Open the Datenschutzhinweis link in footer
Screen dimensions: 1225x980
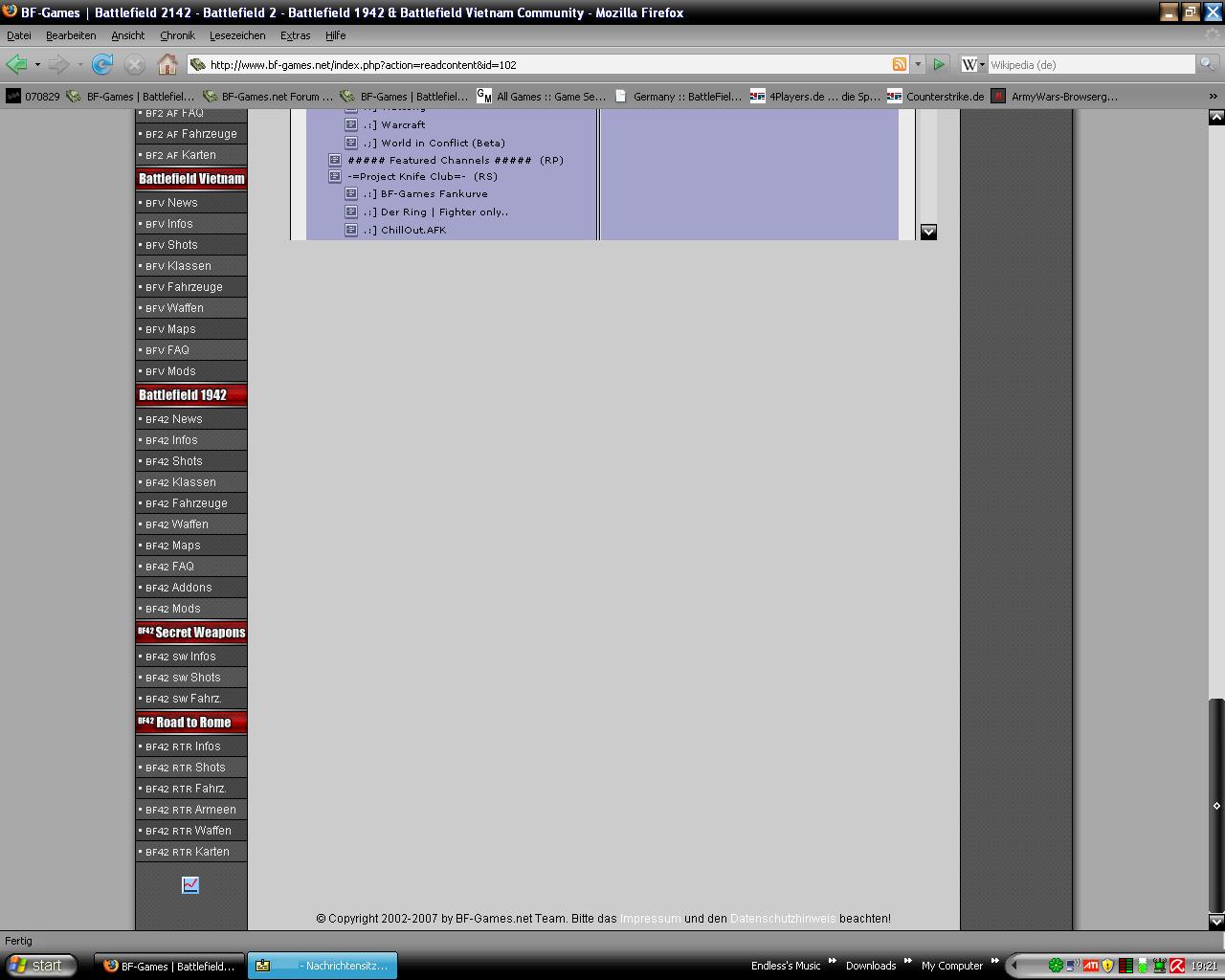tap(783, 918)
